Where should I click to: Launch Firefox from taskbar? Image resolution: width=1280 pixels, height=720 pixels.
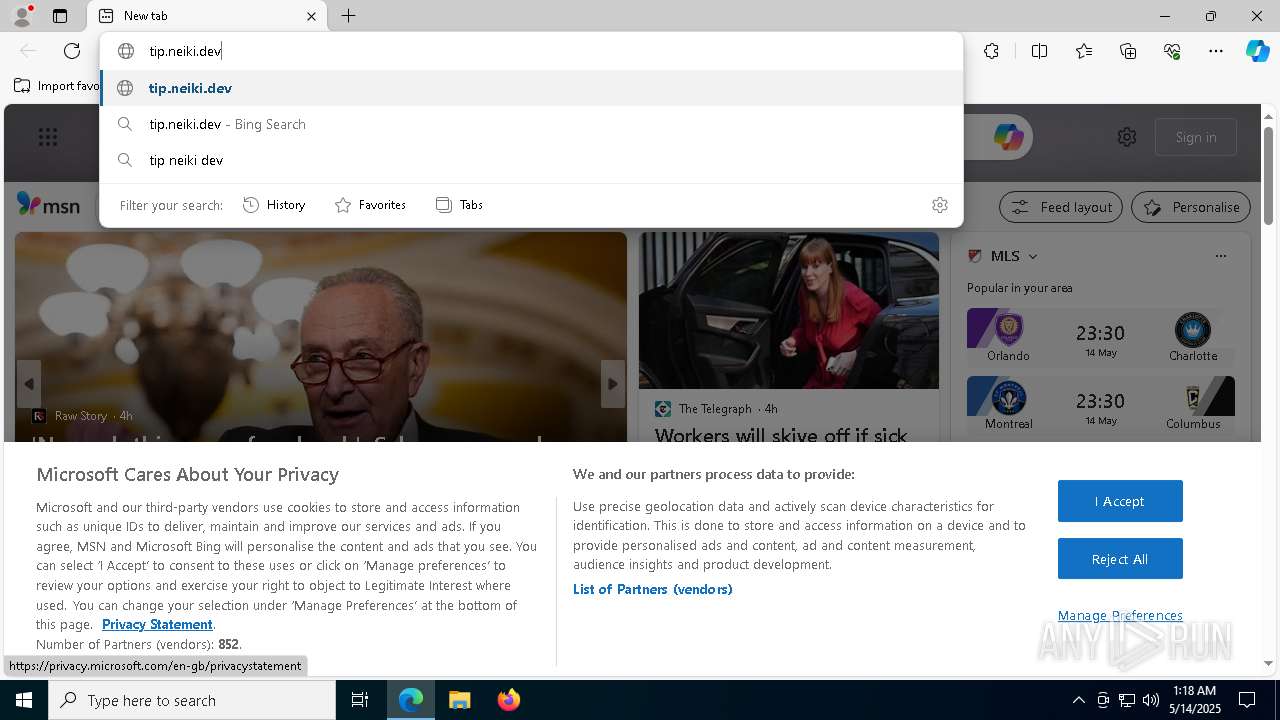click(x=508, y=700)
